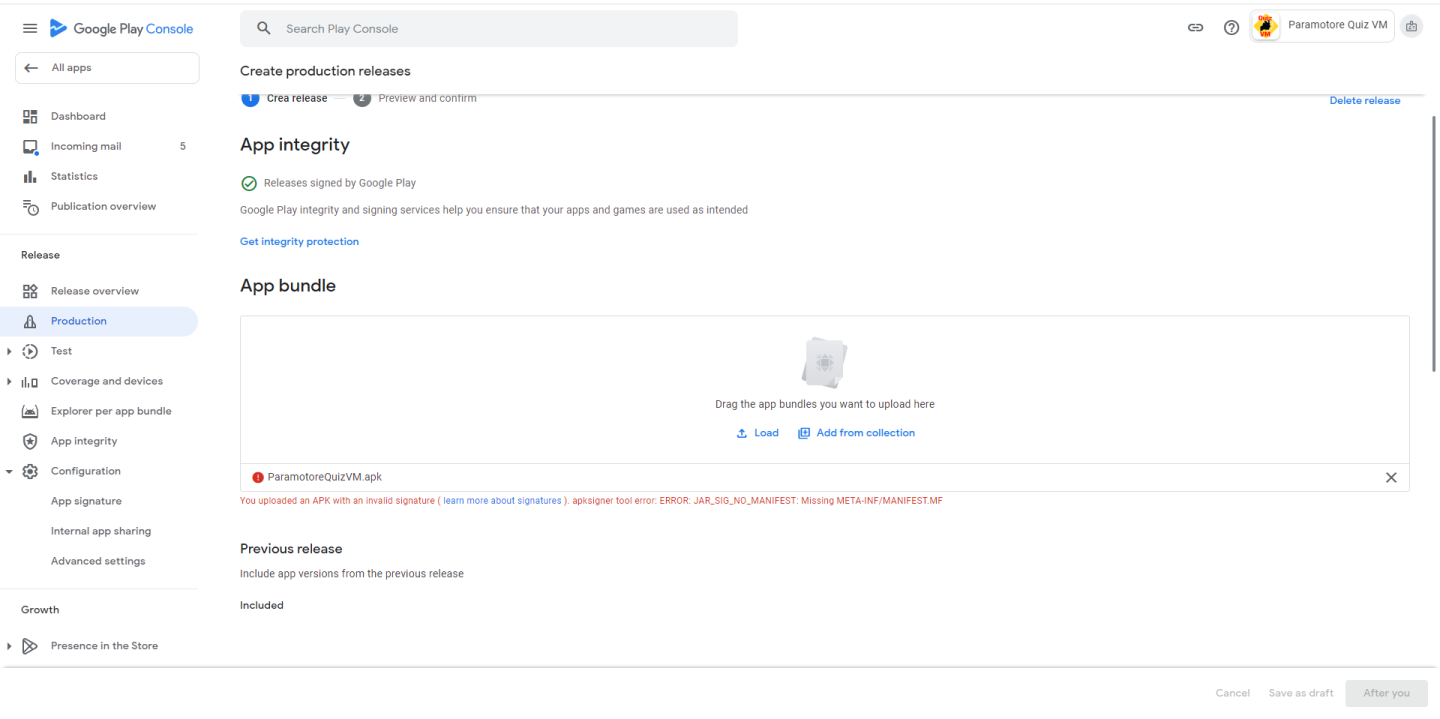The image size is (1440, 719).
Task: Open the hamburger navigation menu
Action: 30,29
